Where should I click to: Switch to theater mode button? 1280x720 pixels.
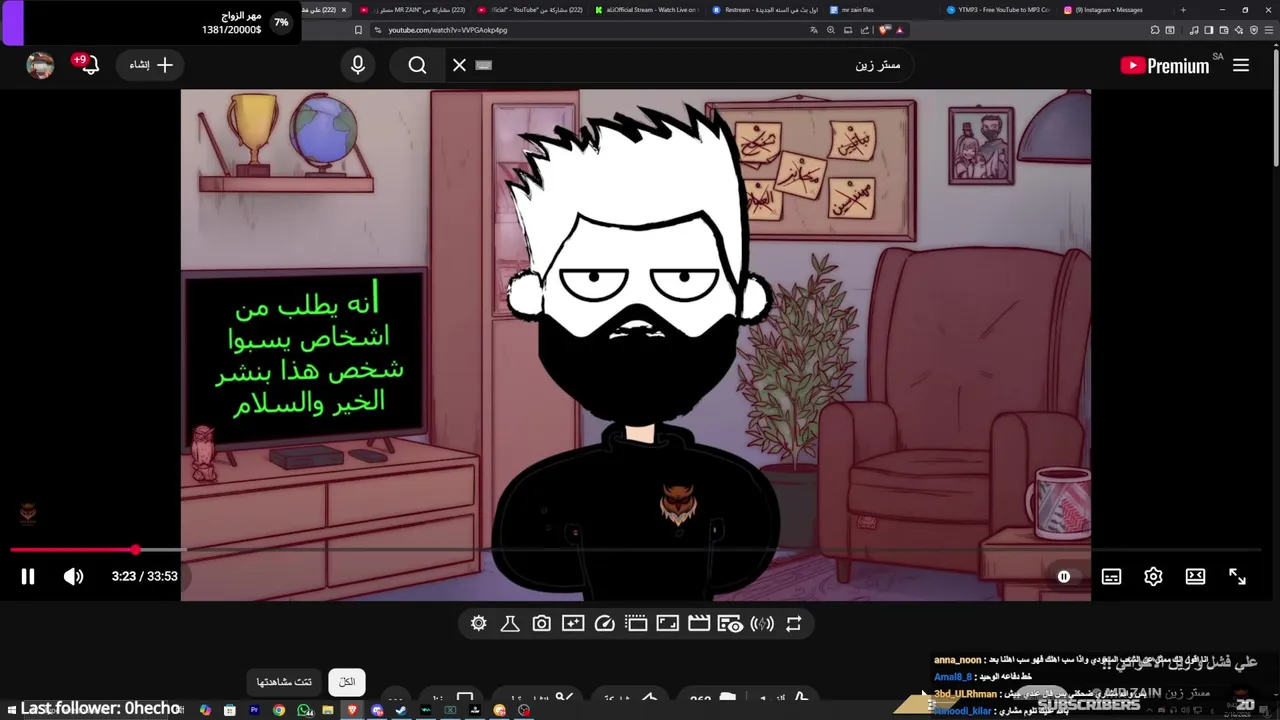click(1195, 576)
